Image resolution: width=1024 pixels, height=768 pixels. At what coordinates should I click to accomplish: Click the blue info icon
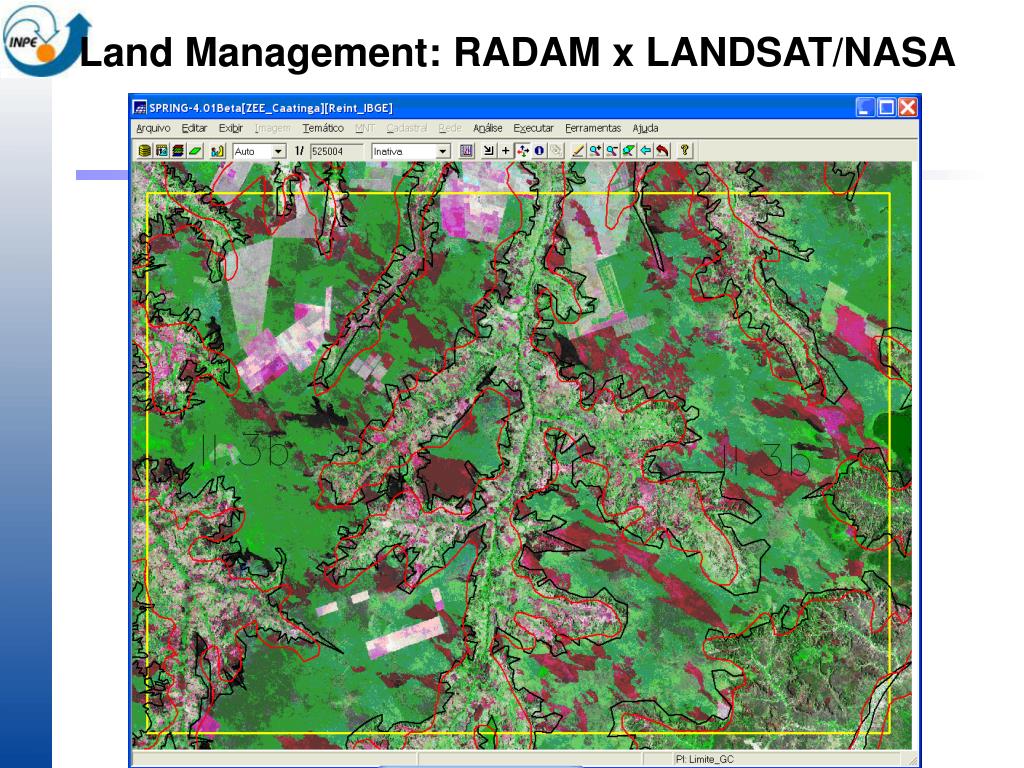tap(539, 151)
